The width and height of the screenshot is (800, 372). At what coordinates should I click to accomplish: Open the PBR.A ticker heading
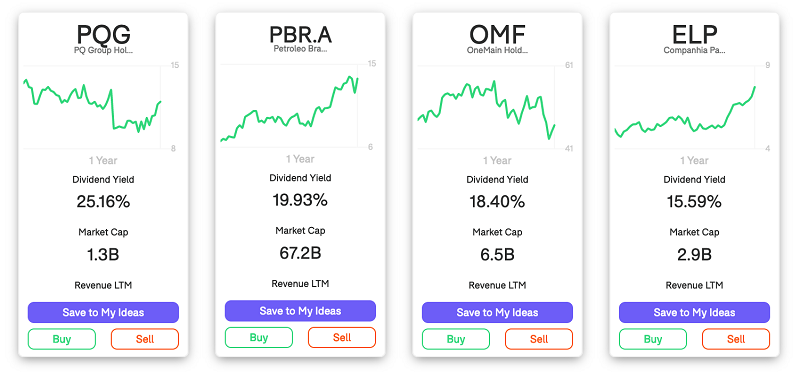coord(301,34)
